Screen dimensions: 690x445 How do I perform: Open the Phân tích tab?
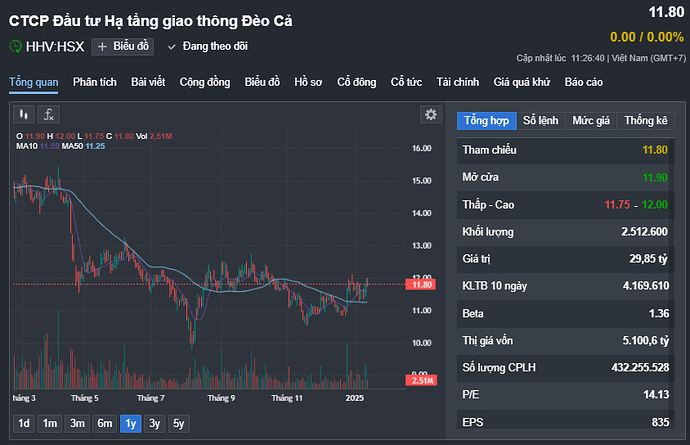tap(95, 82)
